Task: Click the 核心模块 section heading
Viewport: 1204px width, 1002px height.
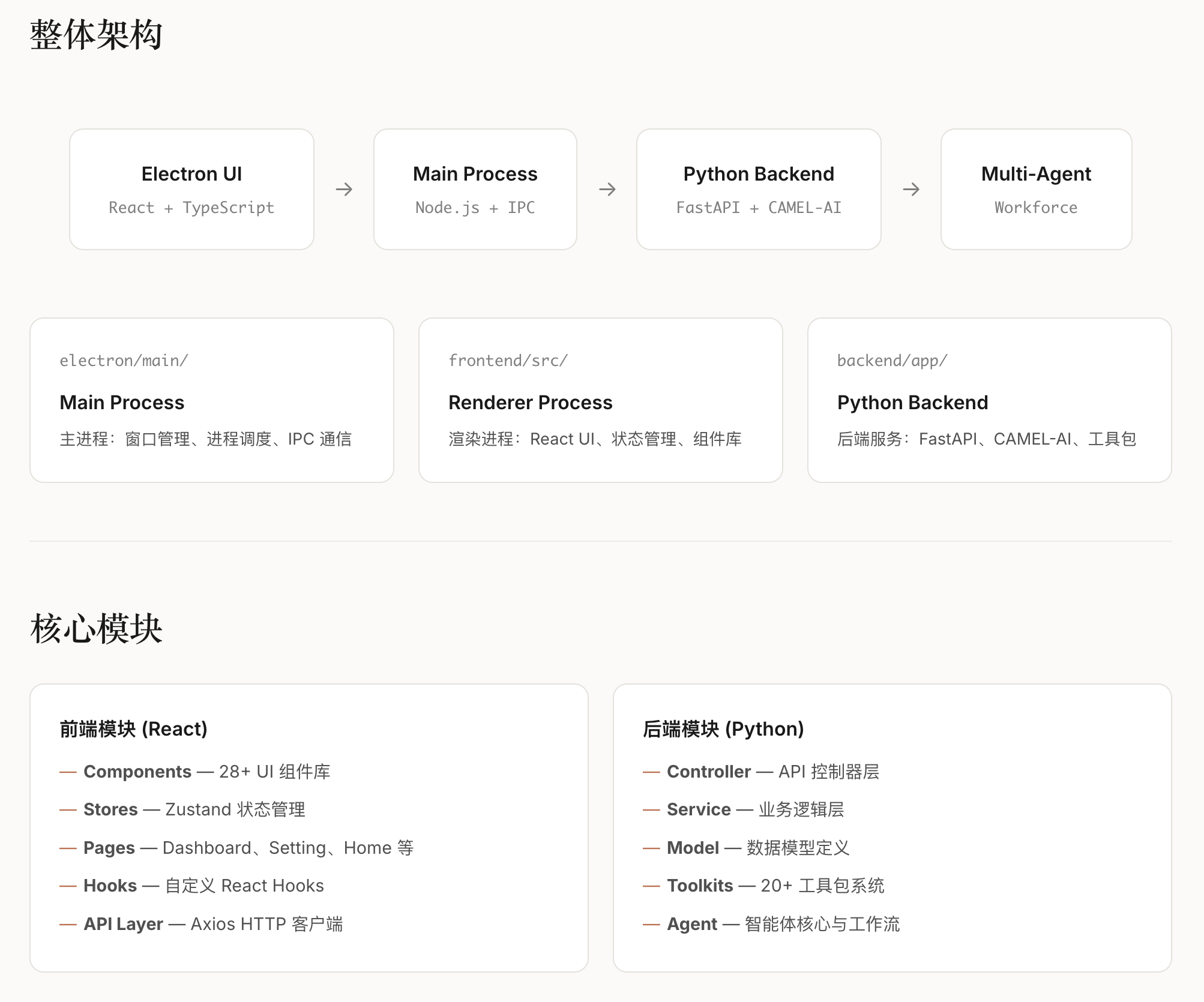Action: click(x=96, y=629)
